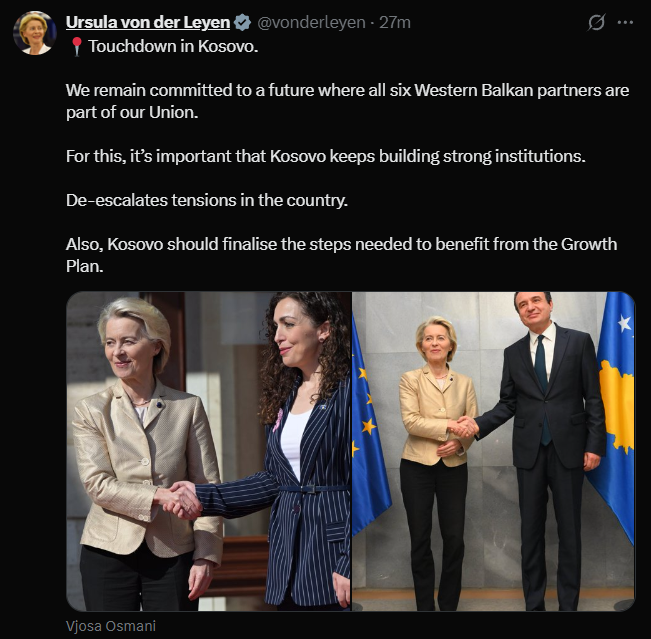Click Ursula von der Leyen's profile avatar
This screenshot has width=651, height=639.
[x=34, y=33]
